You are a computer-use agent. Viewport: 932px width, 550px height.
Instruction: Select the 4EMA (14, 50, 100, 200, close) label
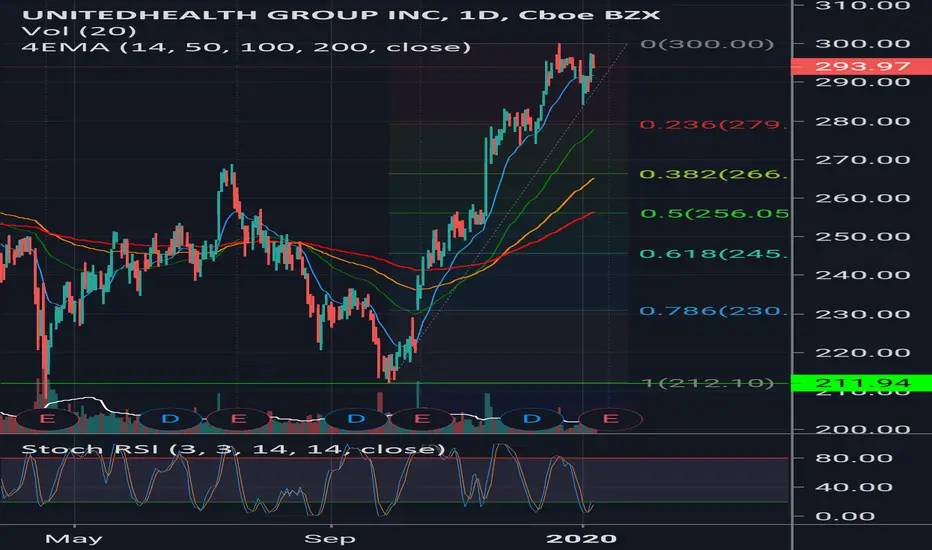[x=246, y=47]
